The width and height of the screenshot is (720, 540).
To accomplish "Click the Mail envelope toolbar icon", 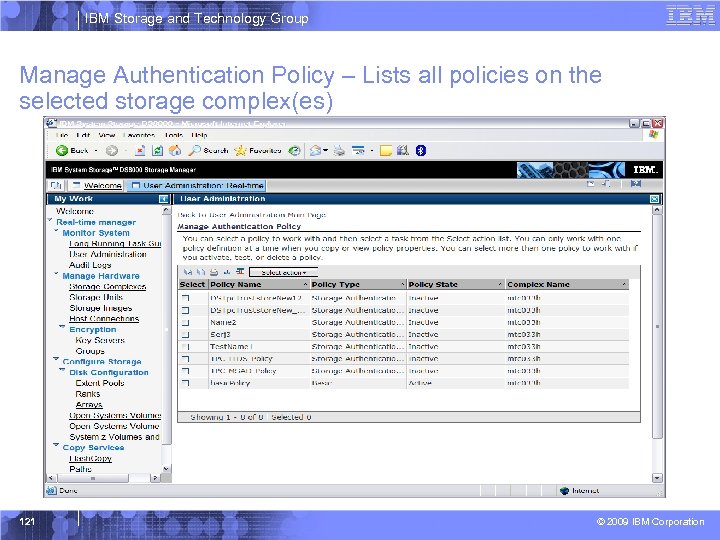I will pyautogui.click(x=315, y=151).
